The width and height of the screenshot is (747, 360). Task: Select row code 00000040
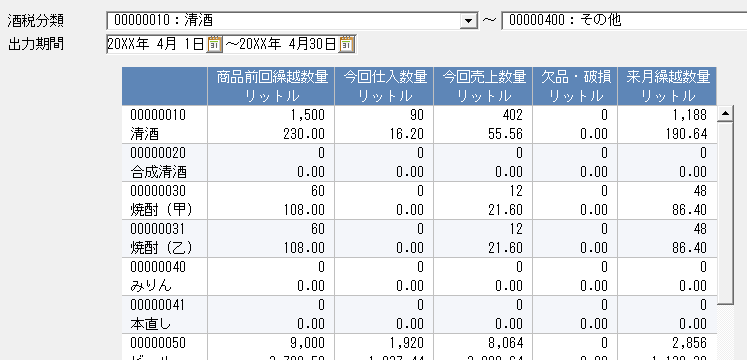point(158,267)
